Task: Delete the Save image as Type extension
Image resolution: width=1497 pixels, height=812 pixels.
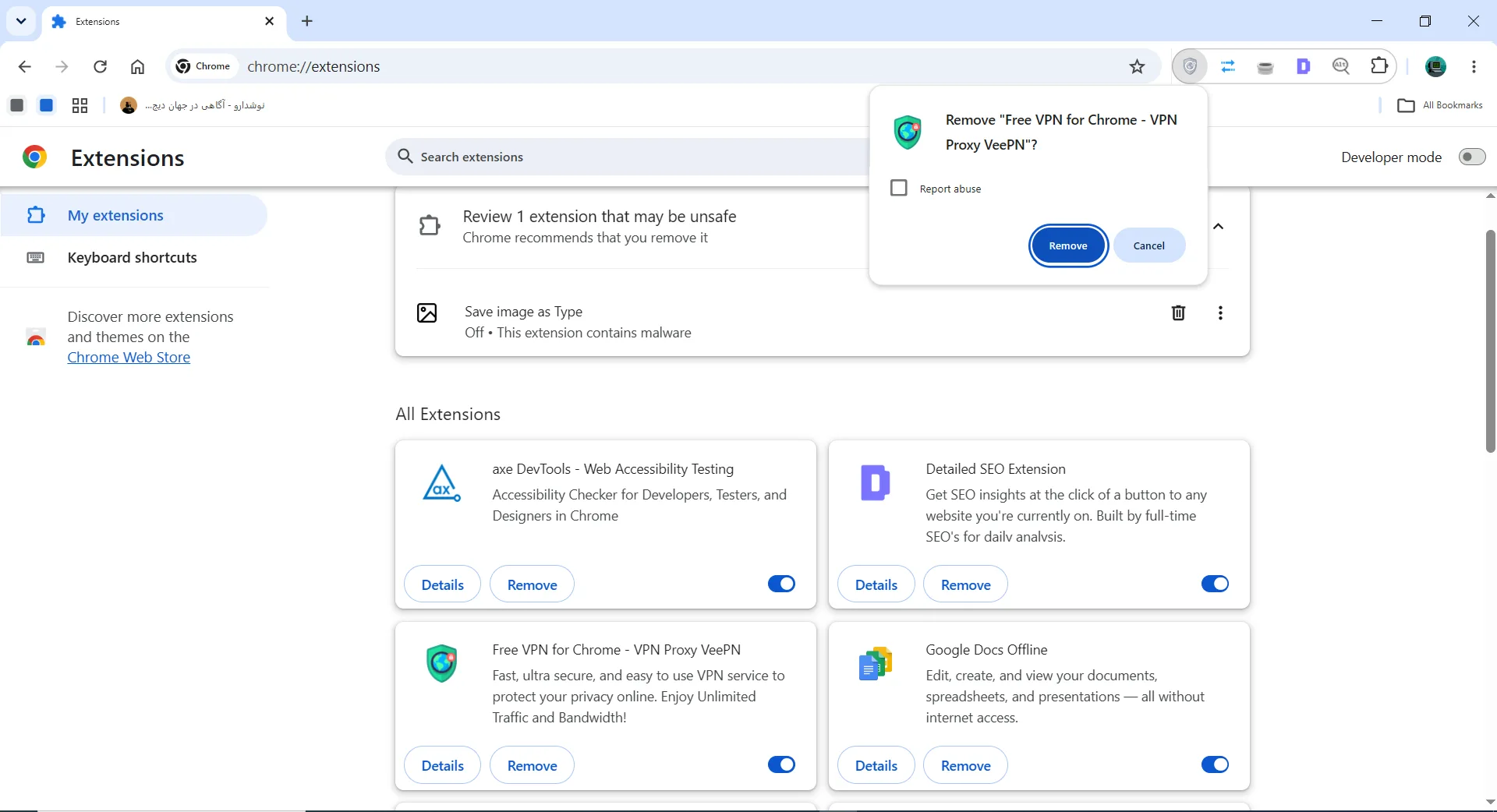Action: 1178,312
